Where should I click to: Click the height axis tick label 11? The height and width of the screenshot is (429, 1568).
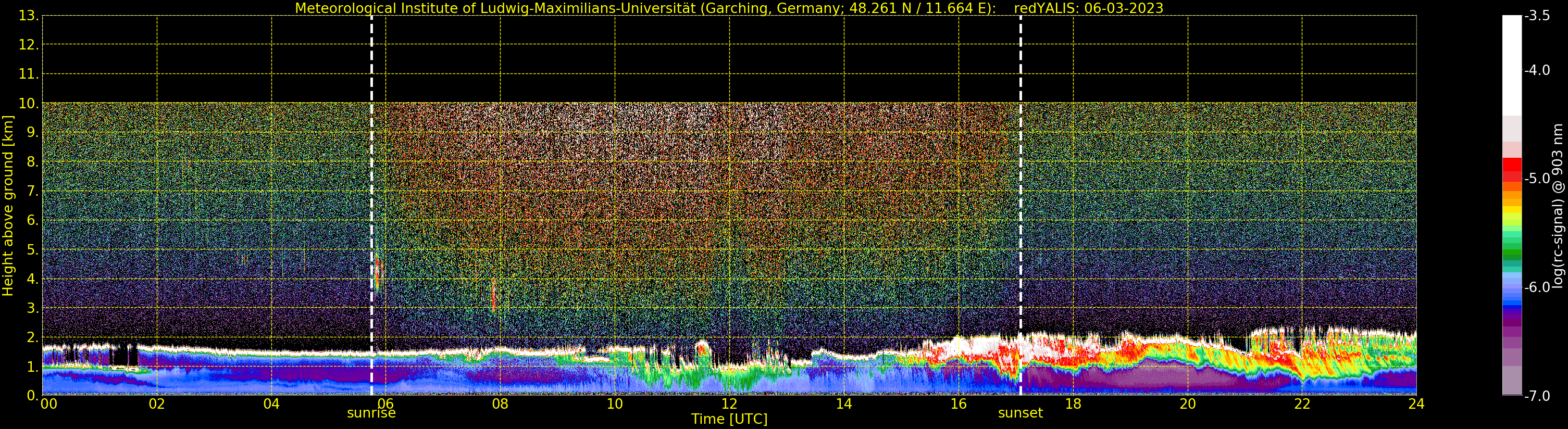[29, 74]
